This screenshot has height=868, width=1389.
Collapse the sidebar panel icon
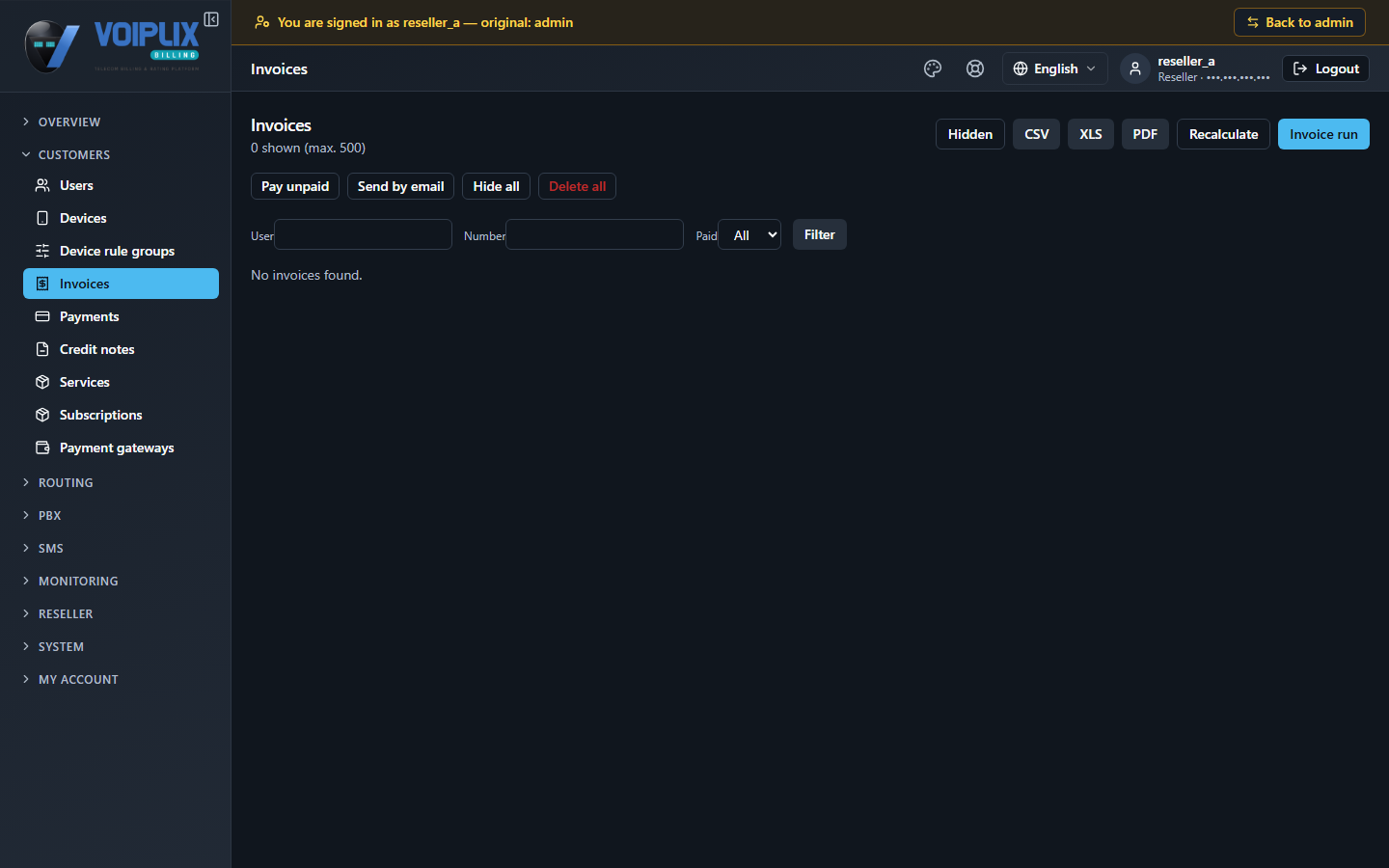tap(211, 19)
